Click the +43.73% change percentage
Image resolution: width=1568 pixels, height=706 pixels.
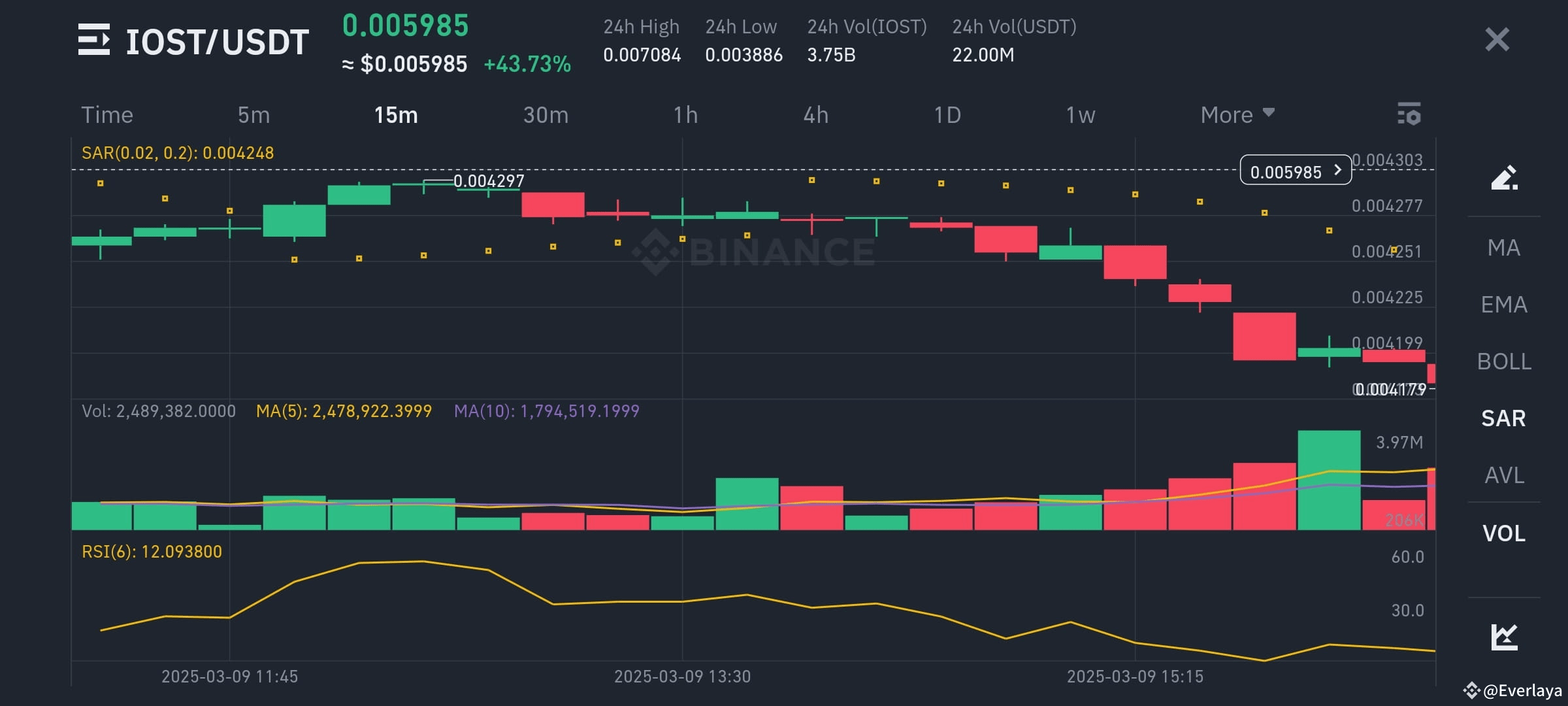click(x=527, y=65)
